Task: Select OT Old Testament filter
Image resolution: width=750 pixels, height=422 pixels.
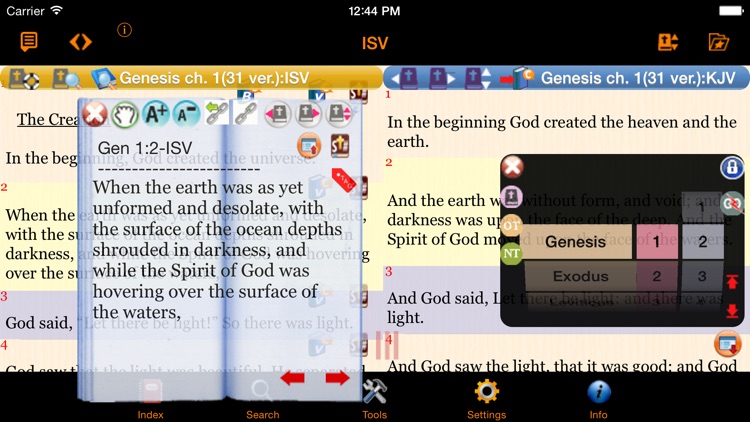Action: [511, 225]
